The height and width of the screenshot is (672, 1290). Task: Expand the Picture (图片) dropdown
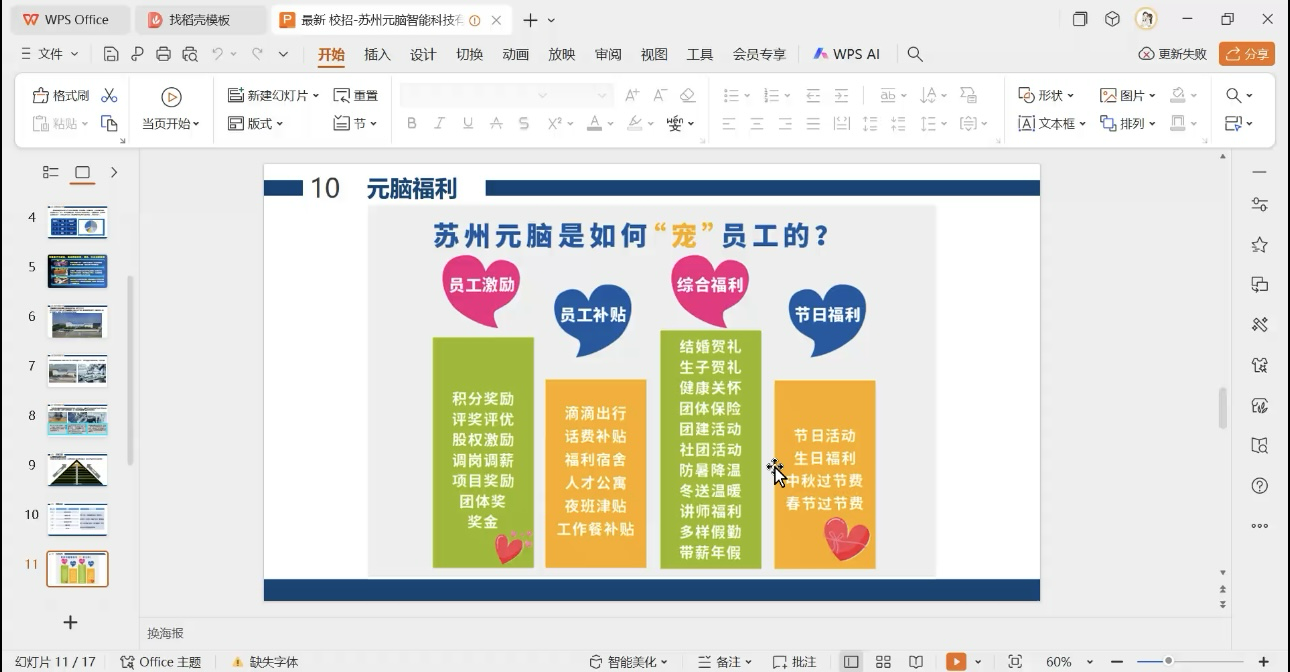tap(1127, 95)
